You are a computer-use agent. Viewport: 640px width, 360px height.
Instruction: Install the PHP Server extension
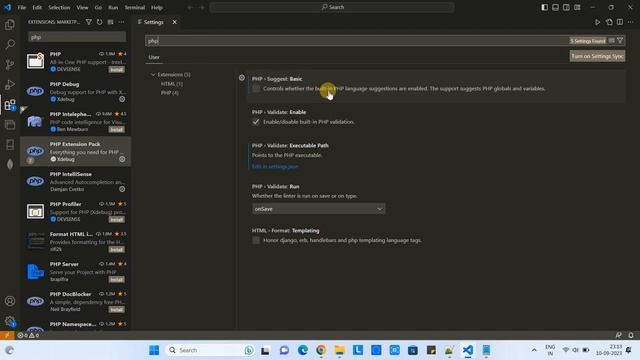[x=116, y=280]
